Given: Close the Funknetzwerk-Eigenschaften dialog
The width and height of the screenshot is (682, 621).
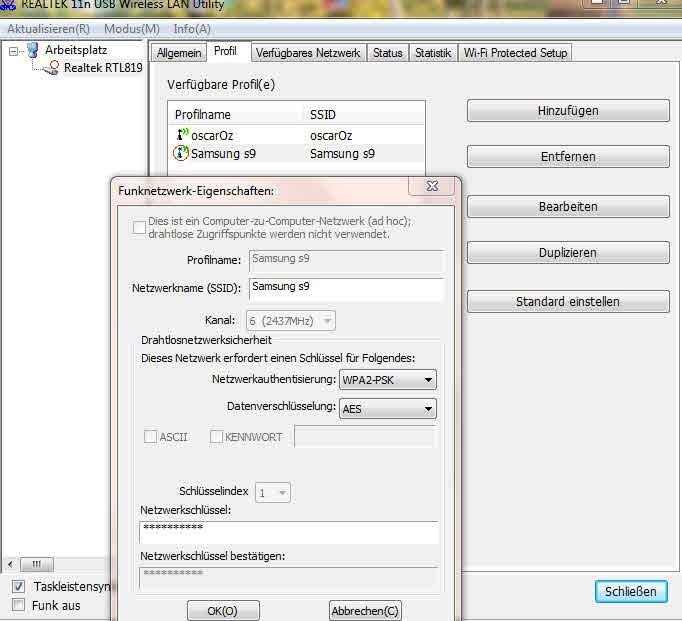Looking at the screenshot, I should tap(432, 186).
